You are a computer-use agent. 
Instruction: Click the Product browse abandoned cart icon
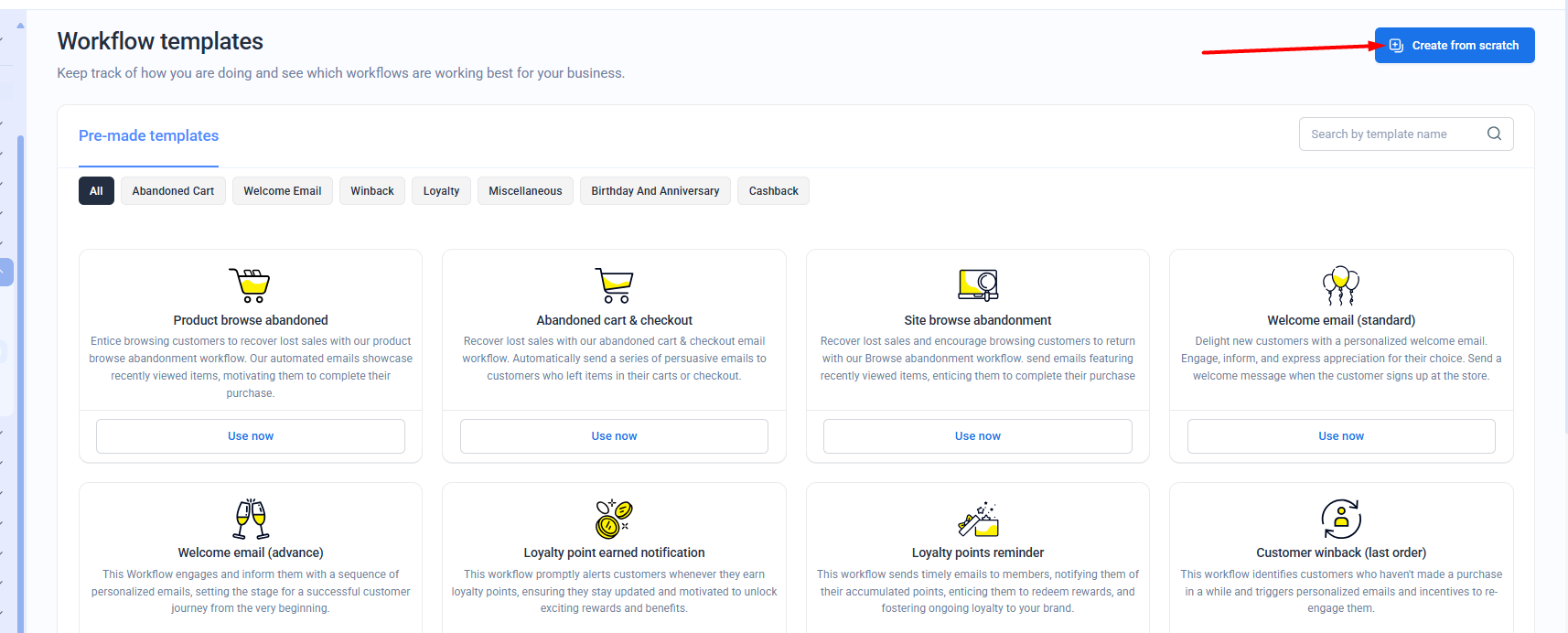250,285
